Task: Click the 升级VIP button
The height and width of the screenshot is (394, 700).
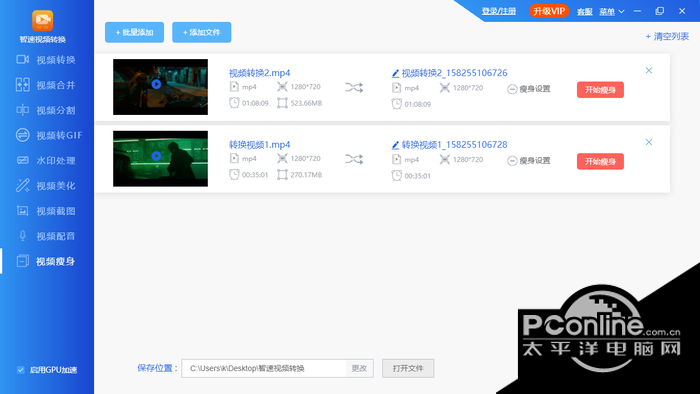Action: point(549,11)
